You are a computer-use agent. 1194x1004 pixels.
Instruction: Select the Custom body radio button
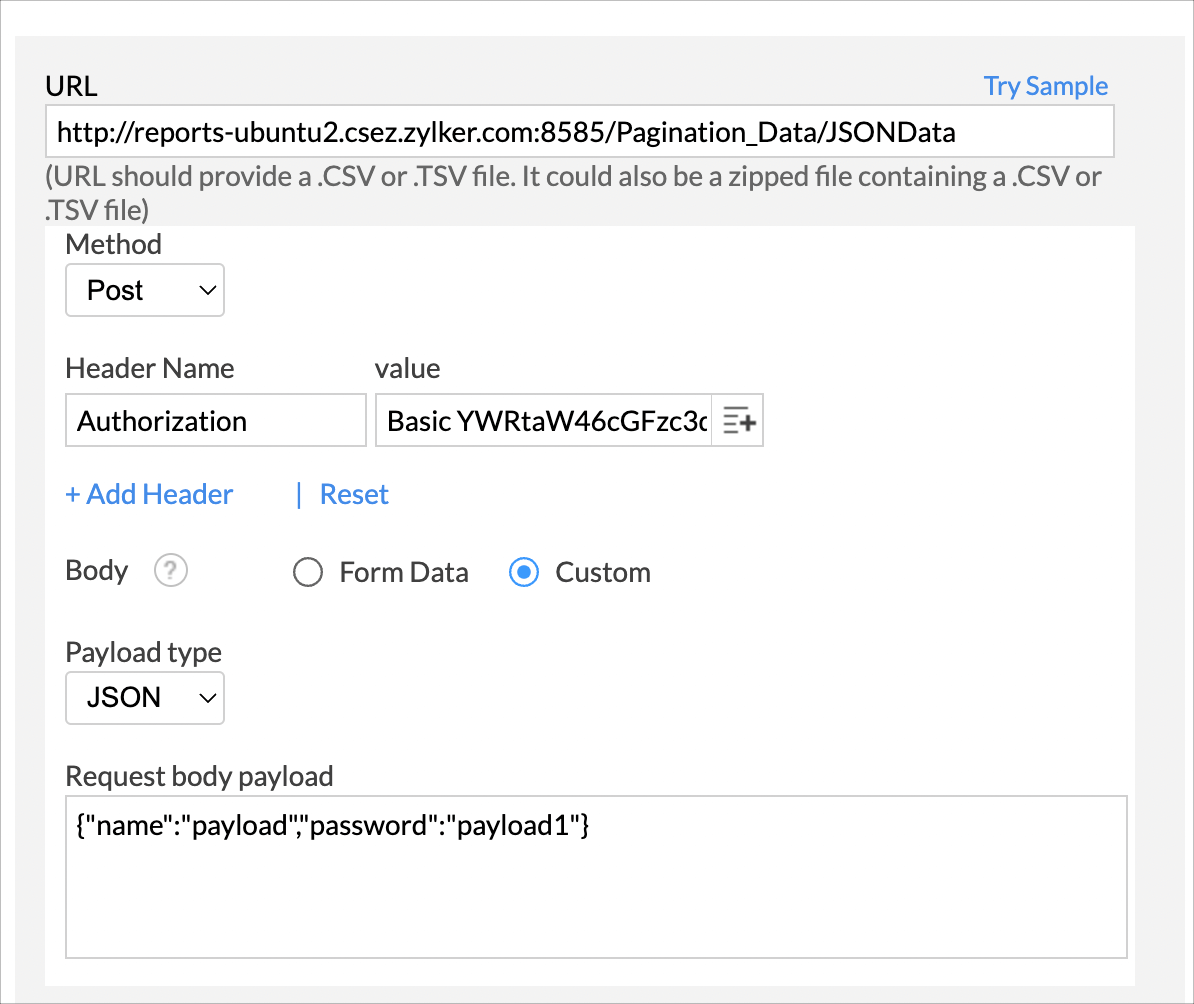524,573
